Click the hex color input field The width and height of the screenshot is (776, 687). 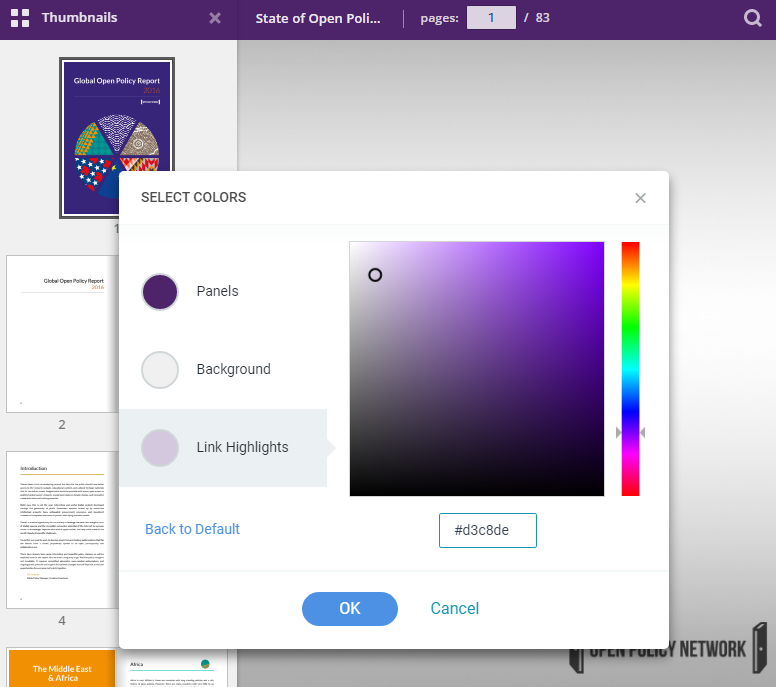click(x=488, y=530)
